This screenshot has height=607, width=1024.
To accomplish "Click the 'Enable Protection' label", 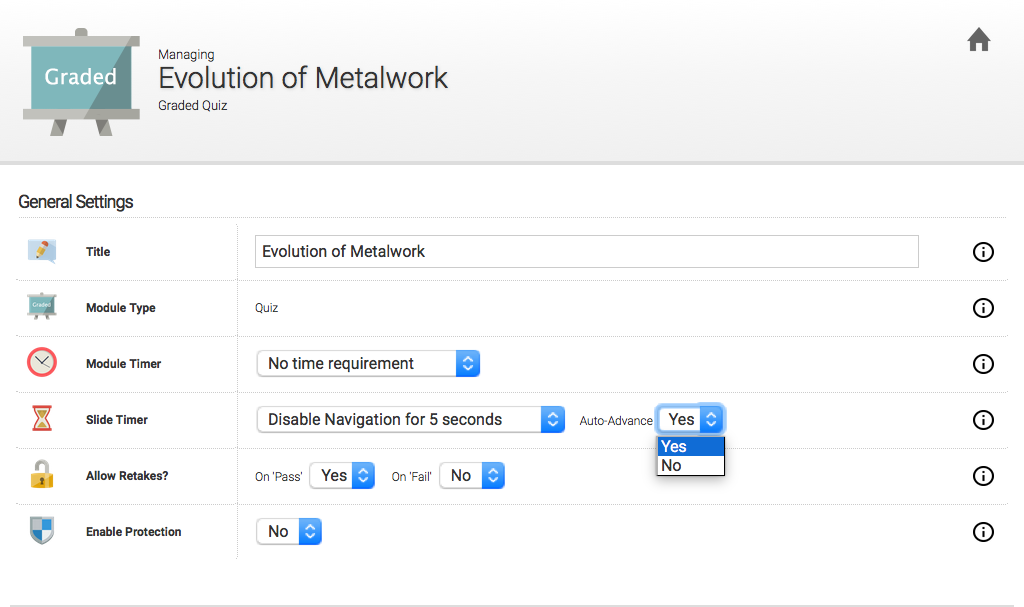I will tap(134, 532).
